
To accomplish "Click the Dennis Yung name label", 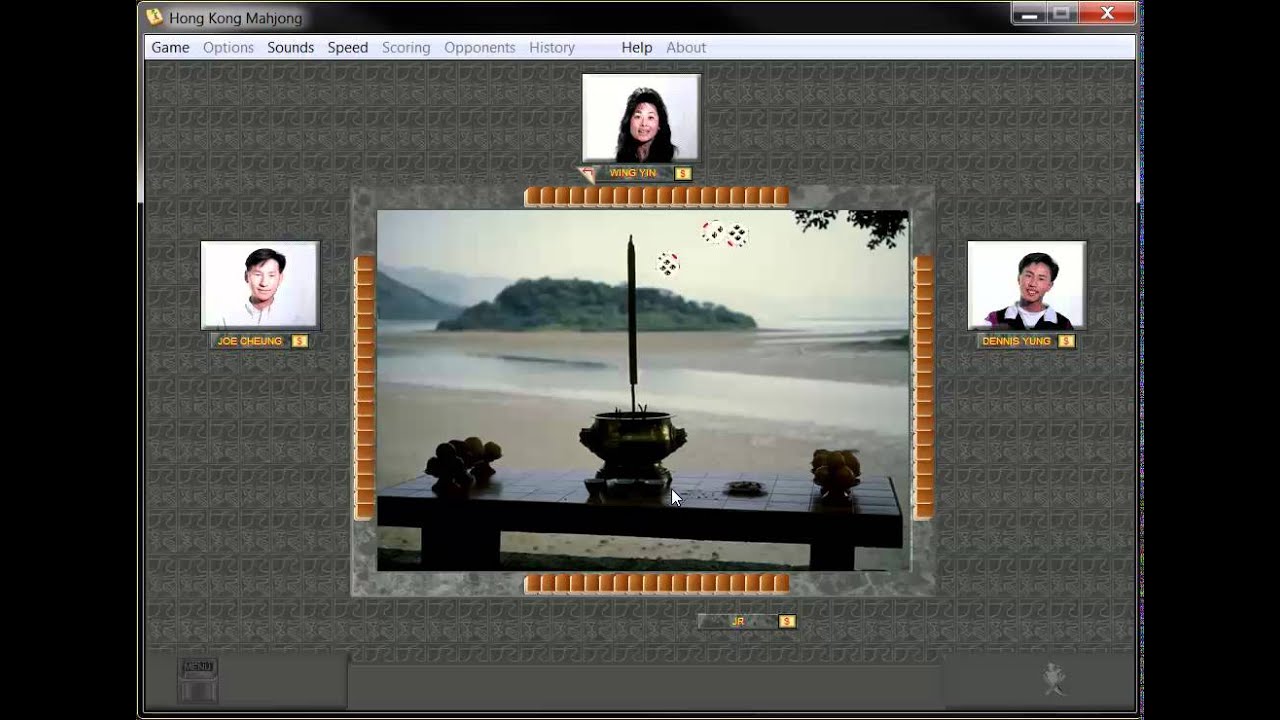I will click(1016, 341).
